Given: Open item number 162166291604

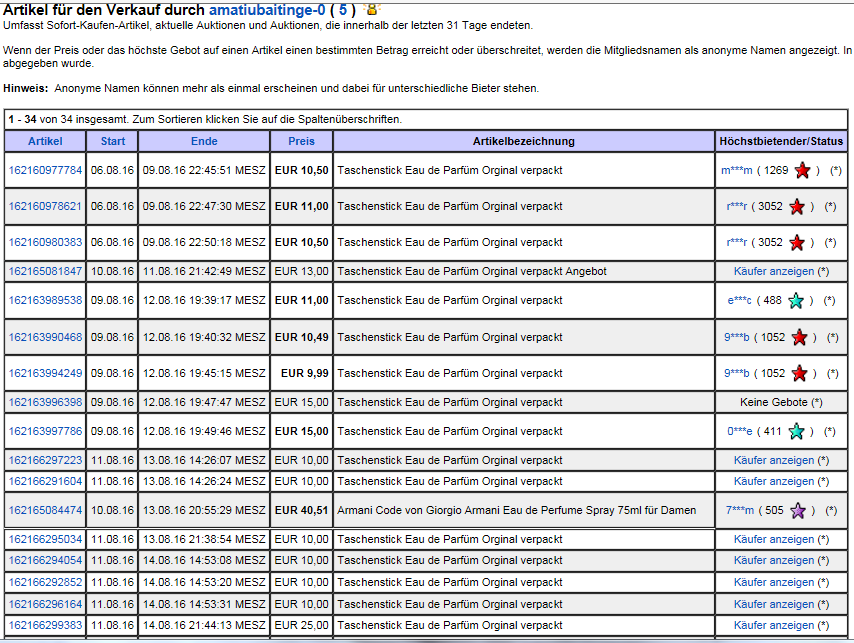Looking at the screenshot, I should tap(45, 481).
